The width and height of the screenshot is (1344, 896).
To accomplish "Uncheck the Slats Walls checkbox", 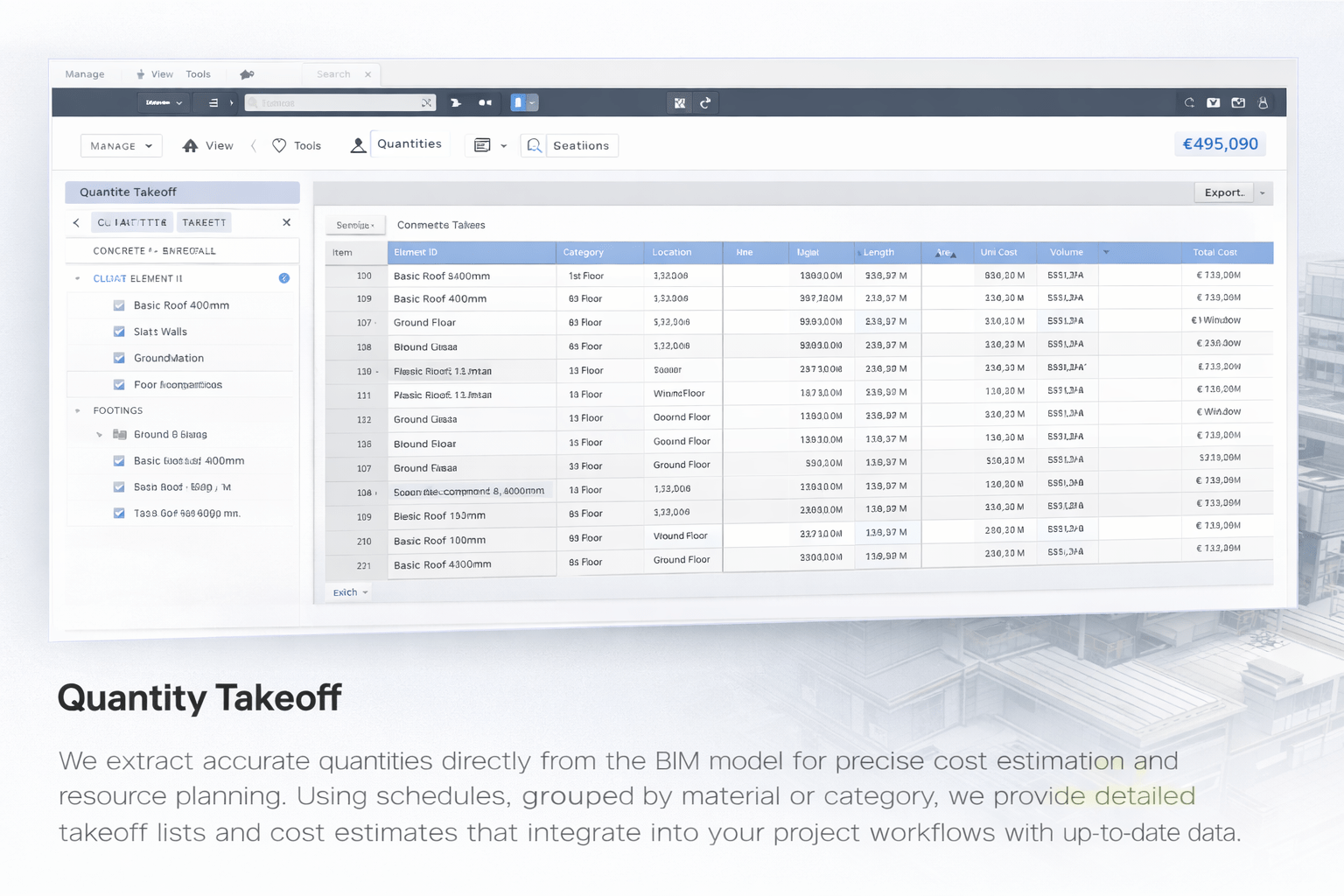I will (x=119, y=332).
